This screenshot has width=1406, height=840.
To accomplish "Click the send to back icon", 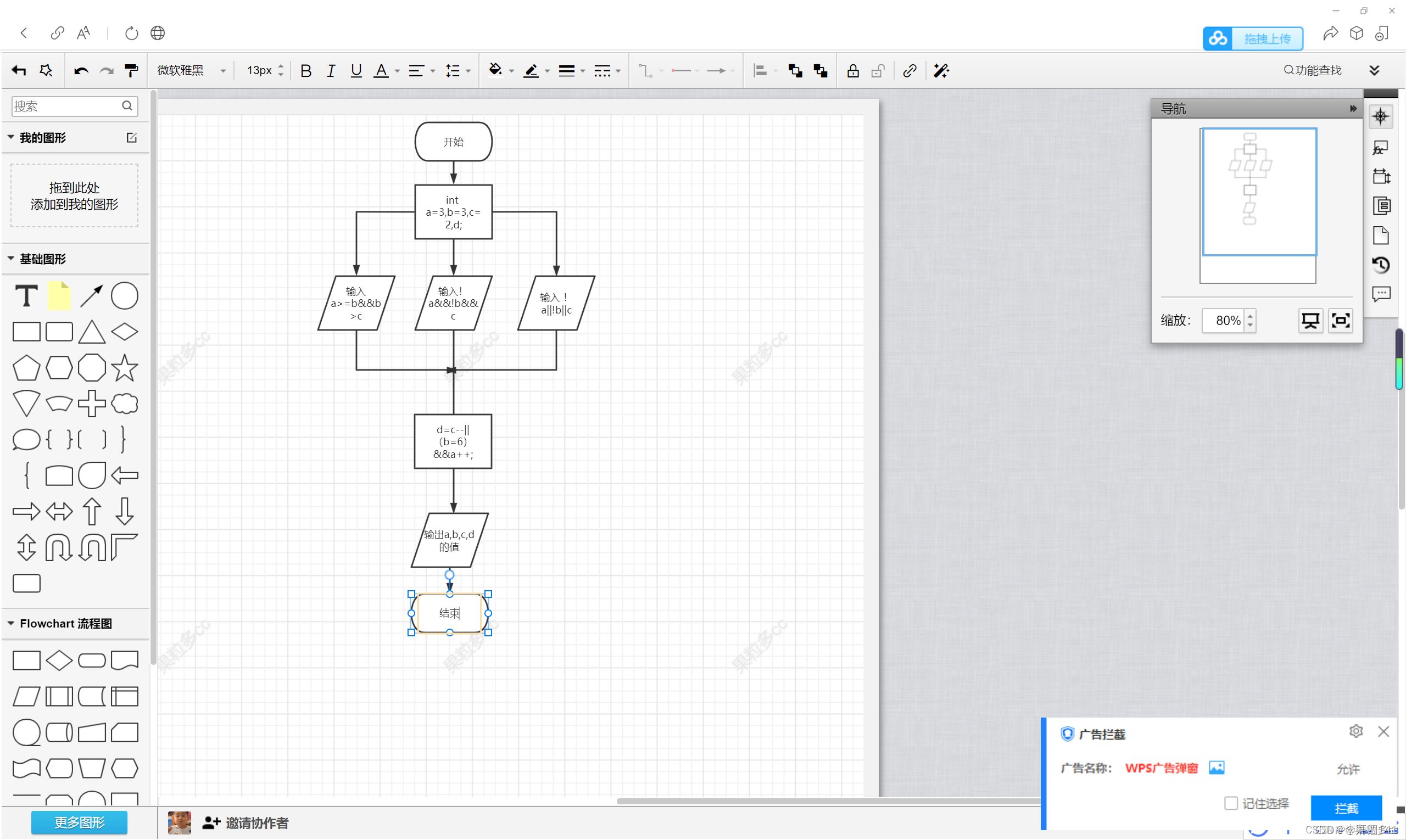I will 820,71.
